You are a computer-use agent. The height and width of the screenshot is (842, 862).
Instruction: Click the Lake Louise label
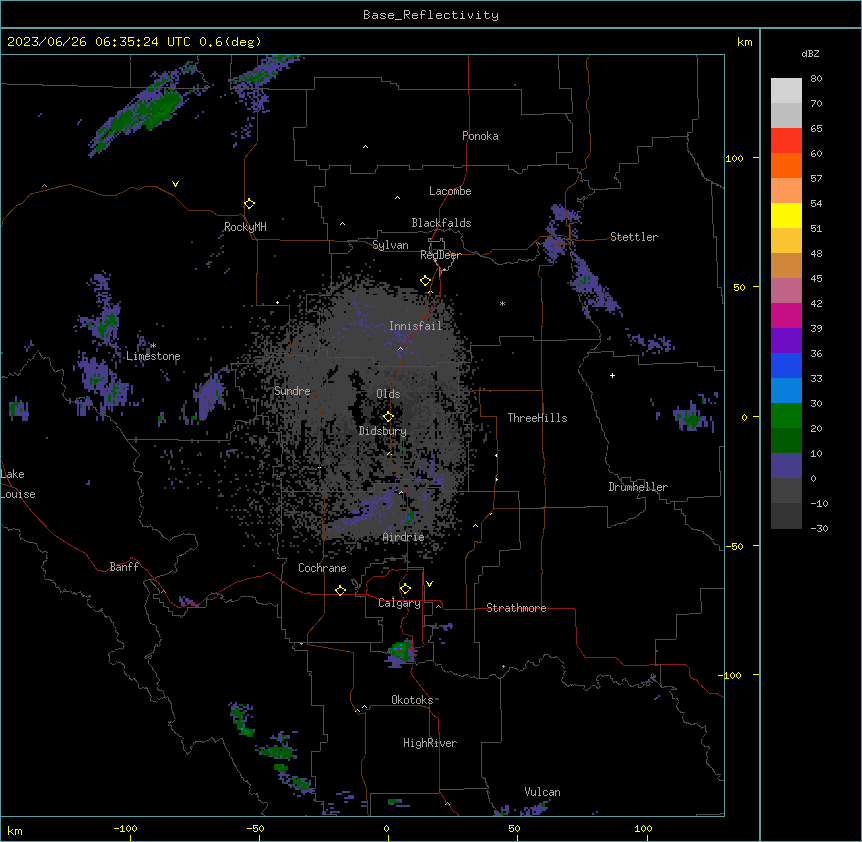pyautogui.click(x=18, y=484)
